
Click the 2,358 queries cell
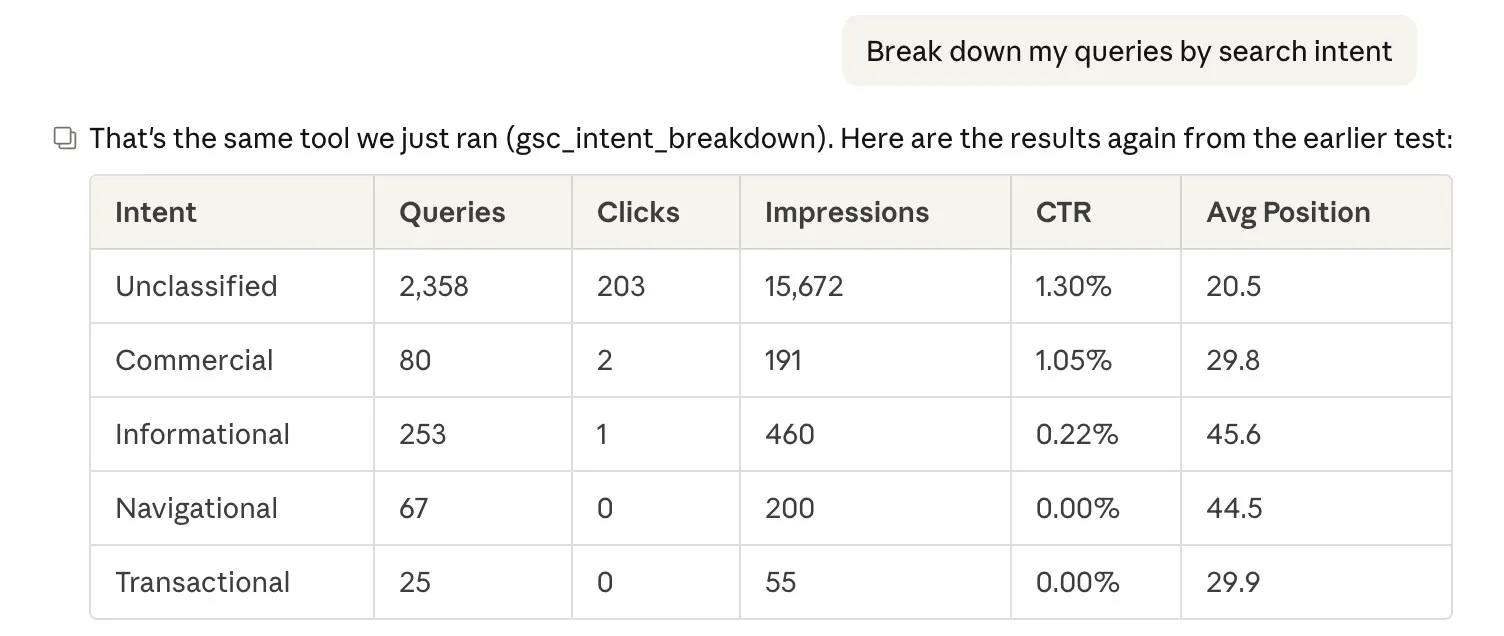(x=433, y=286)
